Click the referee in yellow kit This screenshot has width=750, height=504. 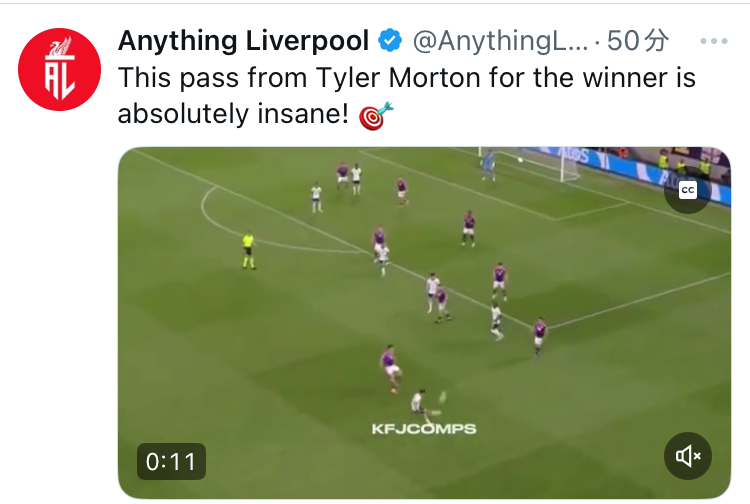coord(248,251)
